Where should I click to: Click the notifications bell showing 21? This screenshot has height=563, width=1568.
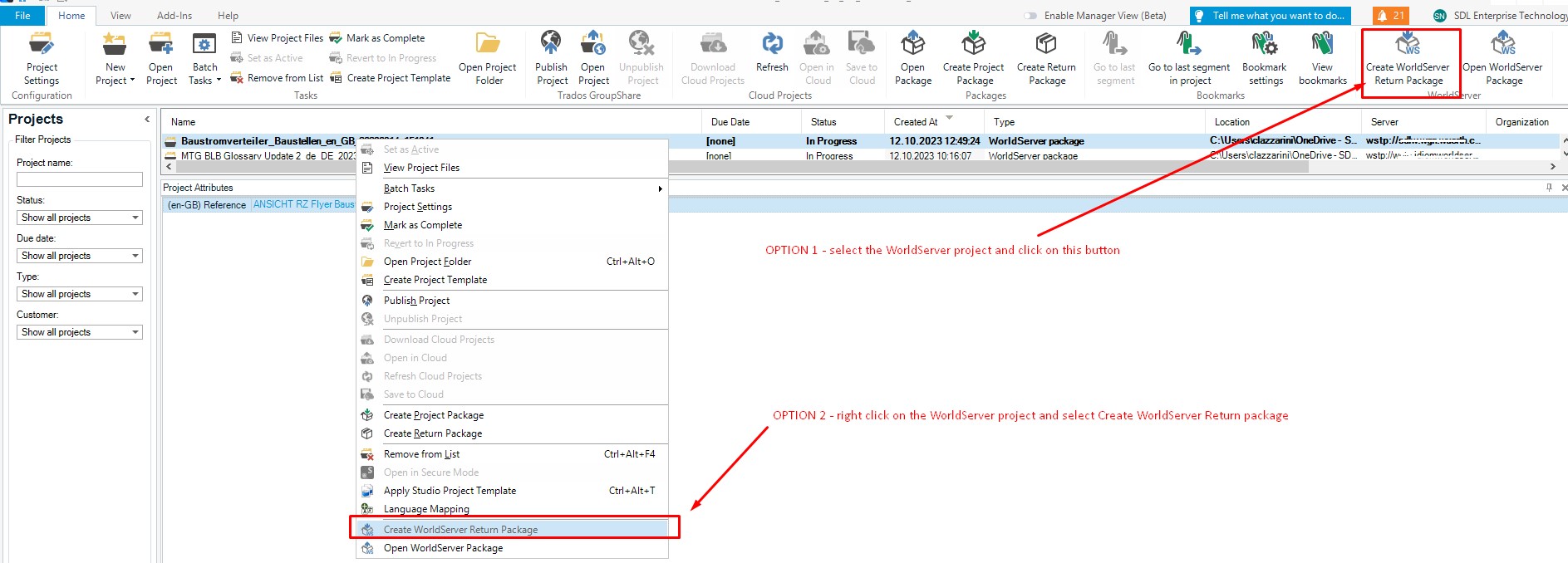(1391, 16)
